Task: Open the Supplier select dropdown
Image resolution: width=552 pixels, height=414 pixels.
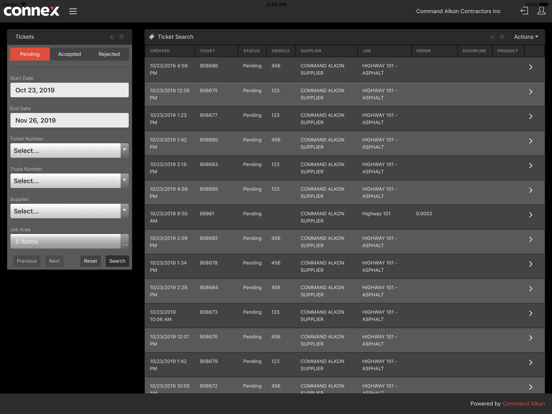Action: [x=69, y=211]
